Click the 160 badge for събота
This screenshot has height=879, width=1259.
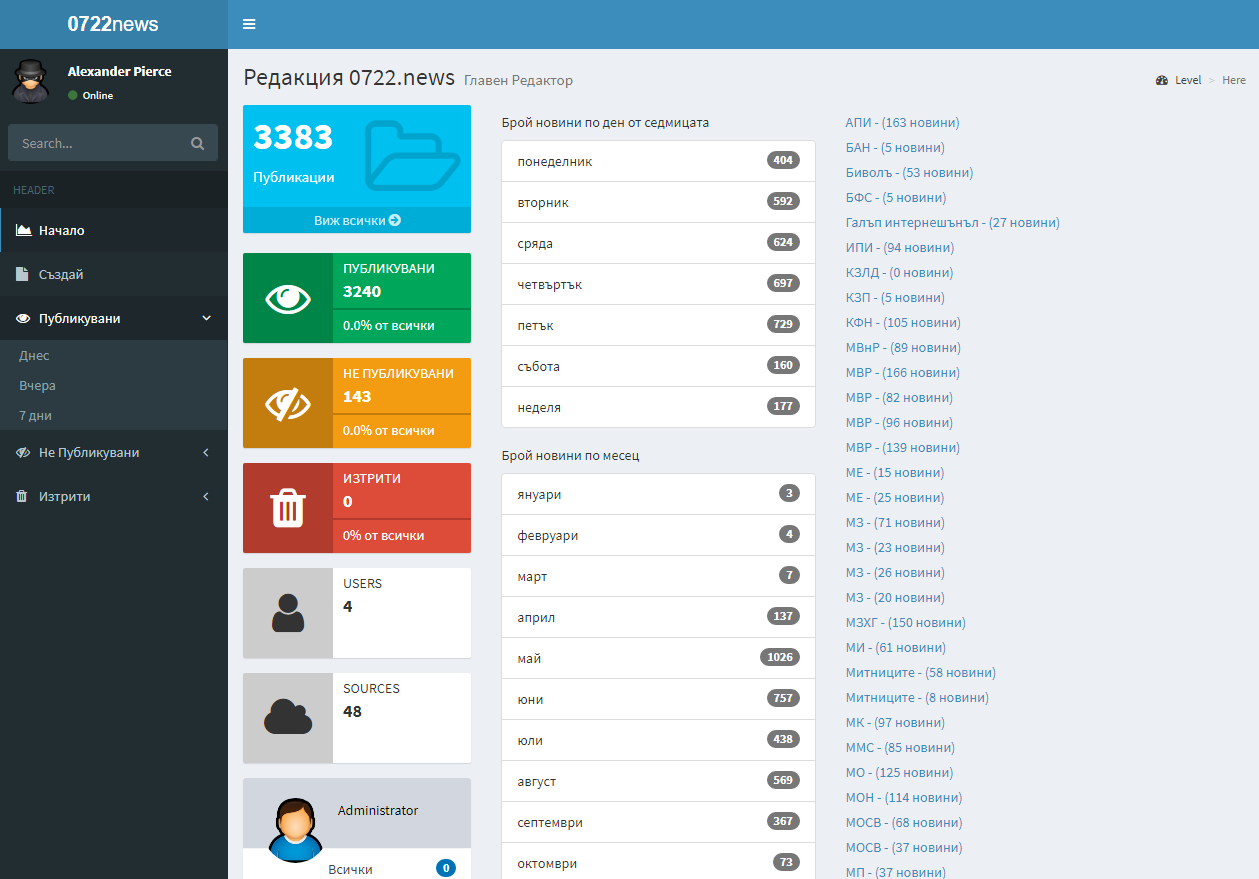click(x=783, y=365)
